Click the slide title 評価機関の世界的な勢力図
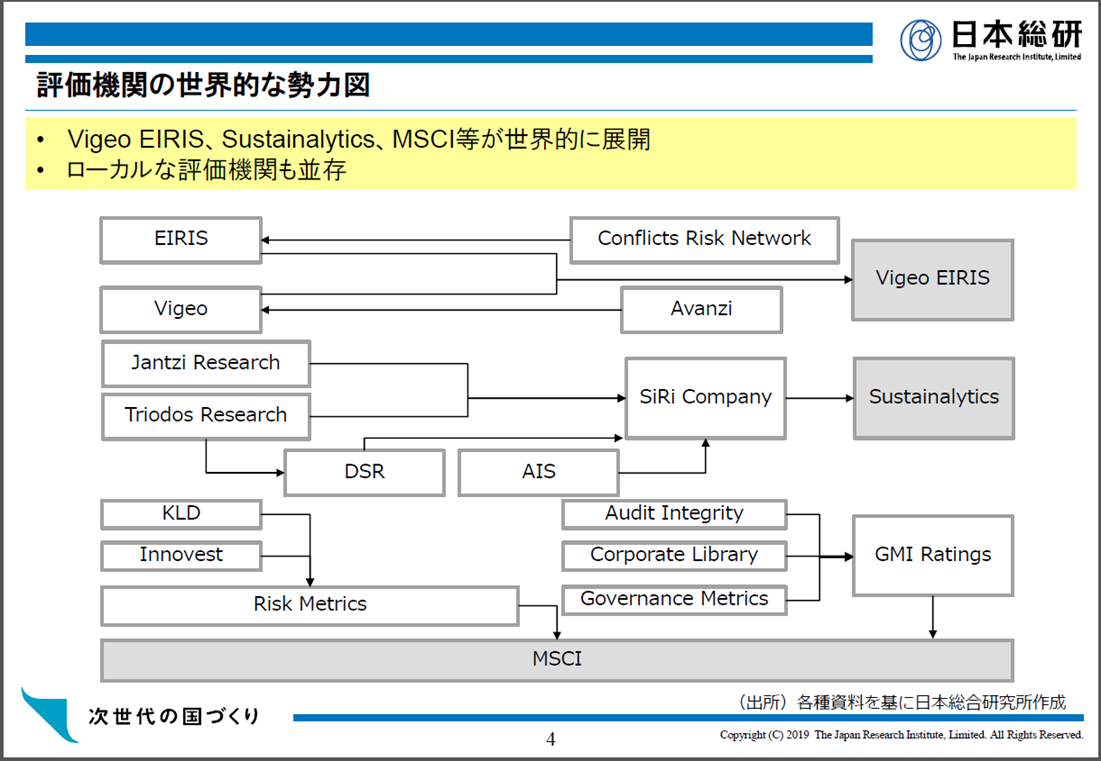This screenshot has width=1101, height=761. (204, 86)
